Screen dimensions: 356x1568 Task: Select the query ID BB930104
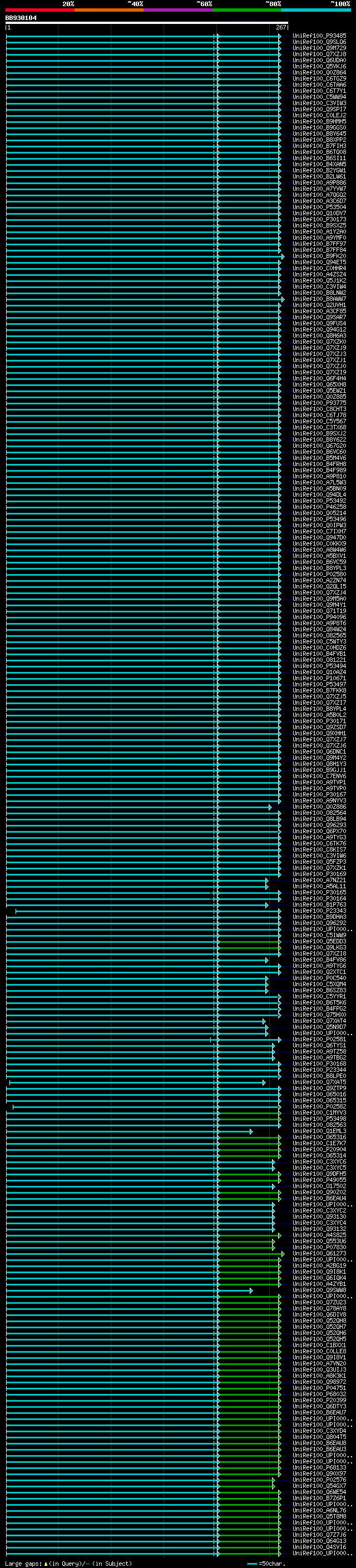pyautogui.click(x=21, y=18)
